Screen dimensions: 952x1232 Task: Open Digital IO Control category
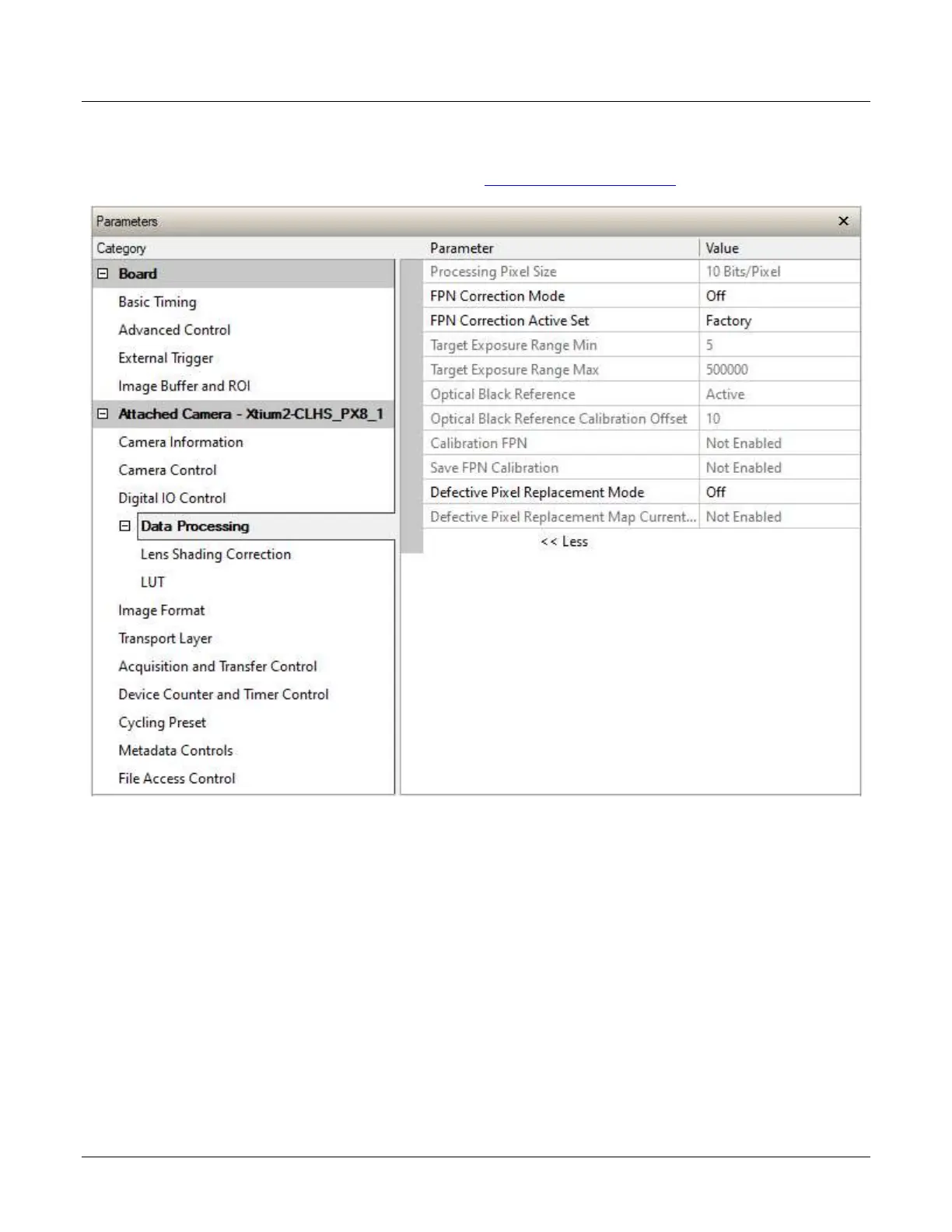tap(172, 498)
